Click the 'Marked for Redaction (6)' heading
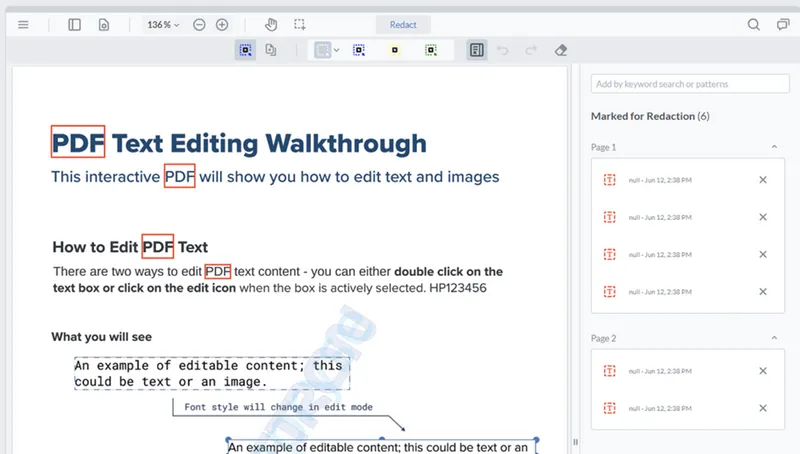The image size is (800, 454). (650, 116)
